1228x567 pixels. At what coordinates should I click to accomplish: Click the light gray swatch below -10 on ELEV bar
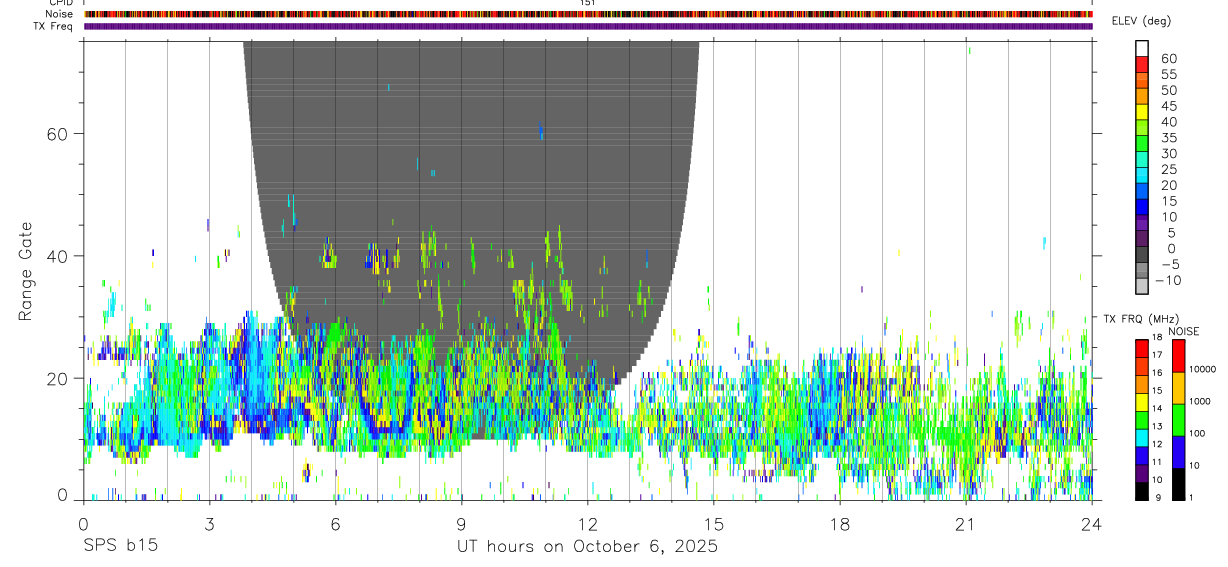tap(1142, 287)
